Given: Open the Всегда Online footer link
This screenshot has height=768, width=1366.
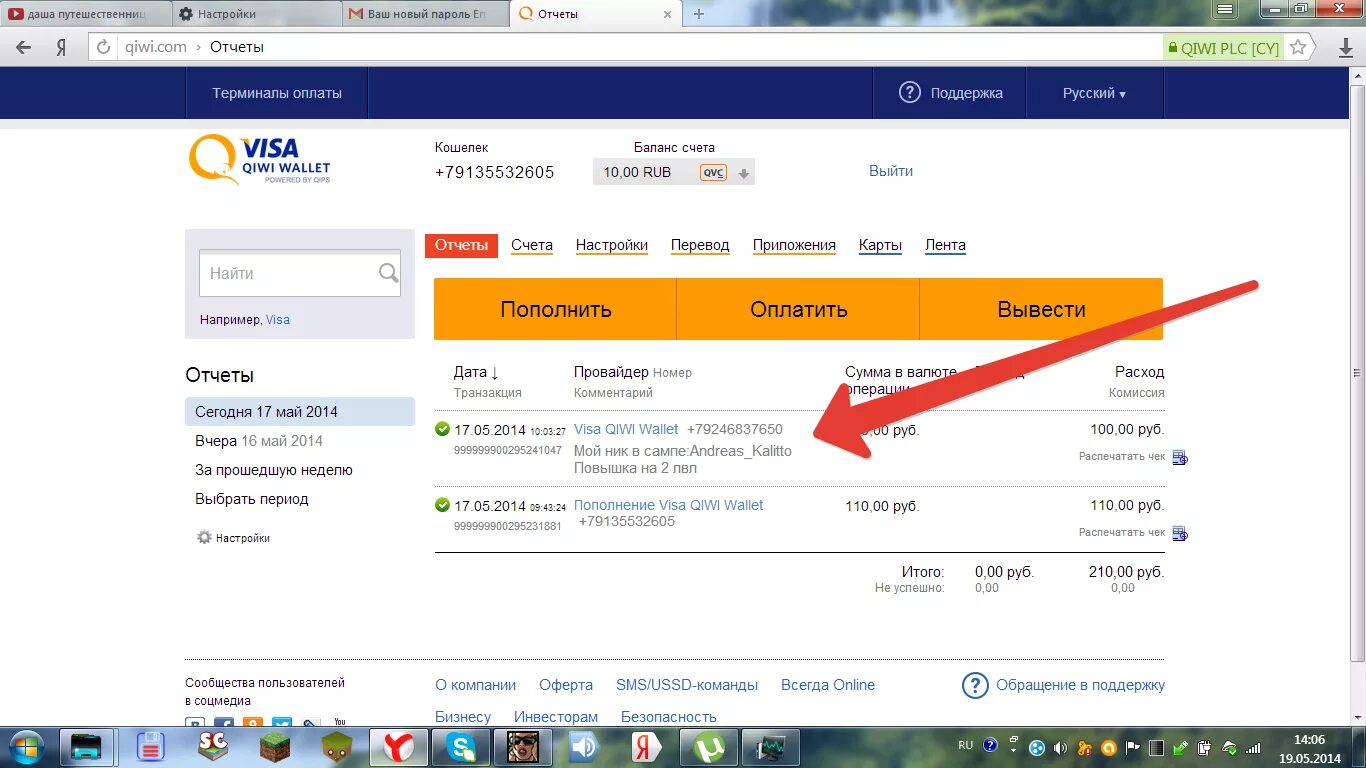Looking at the screenshot, I should [828, 685].
